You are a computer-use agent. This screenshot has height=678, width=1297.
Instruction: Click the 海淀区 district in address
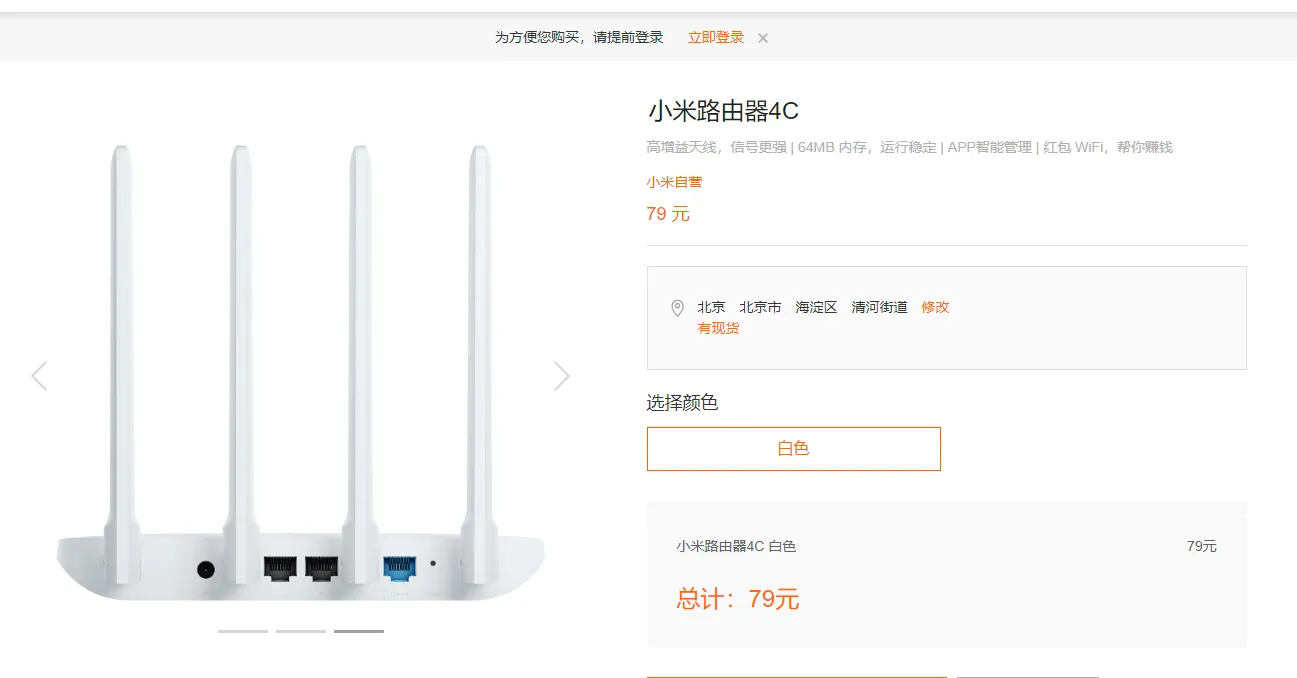coord(816,307)
